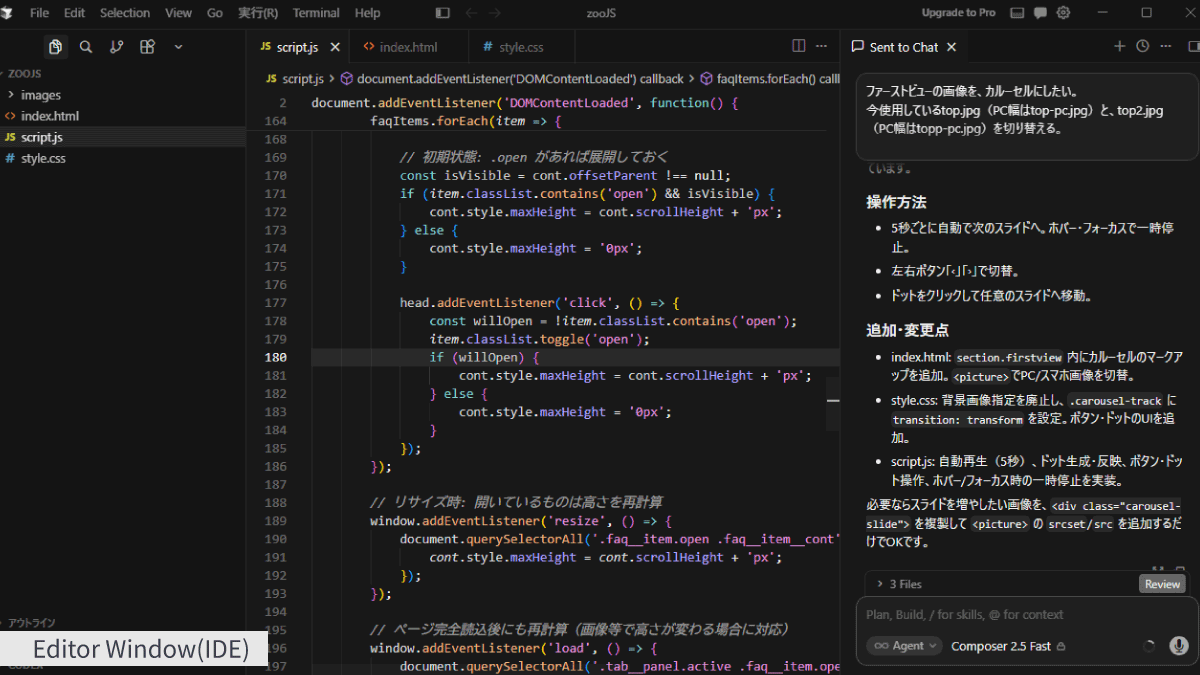Open the Search view icon
Image resolution: width=1200 pixels, height=675 pixels.
point(86,47)
